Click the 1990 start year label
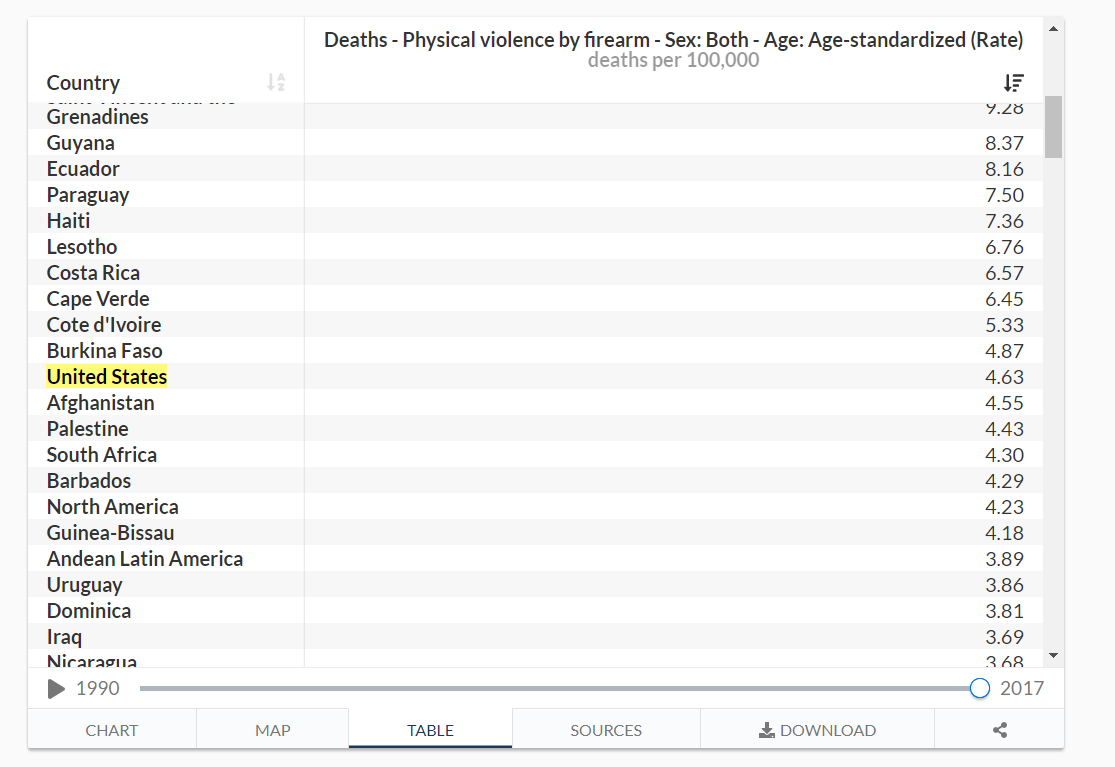Screen dimensions: 1115x767 [97, 689]
